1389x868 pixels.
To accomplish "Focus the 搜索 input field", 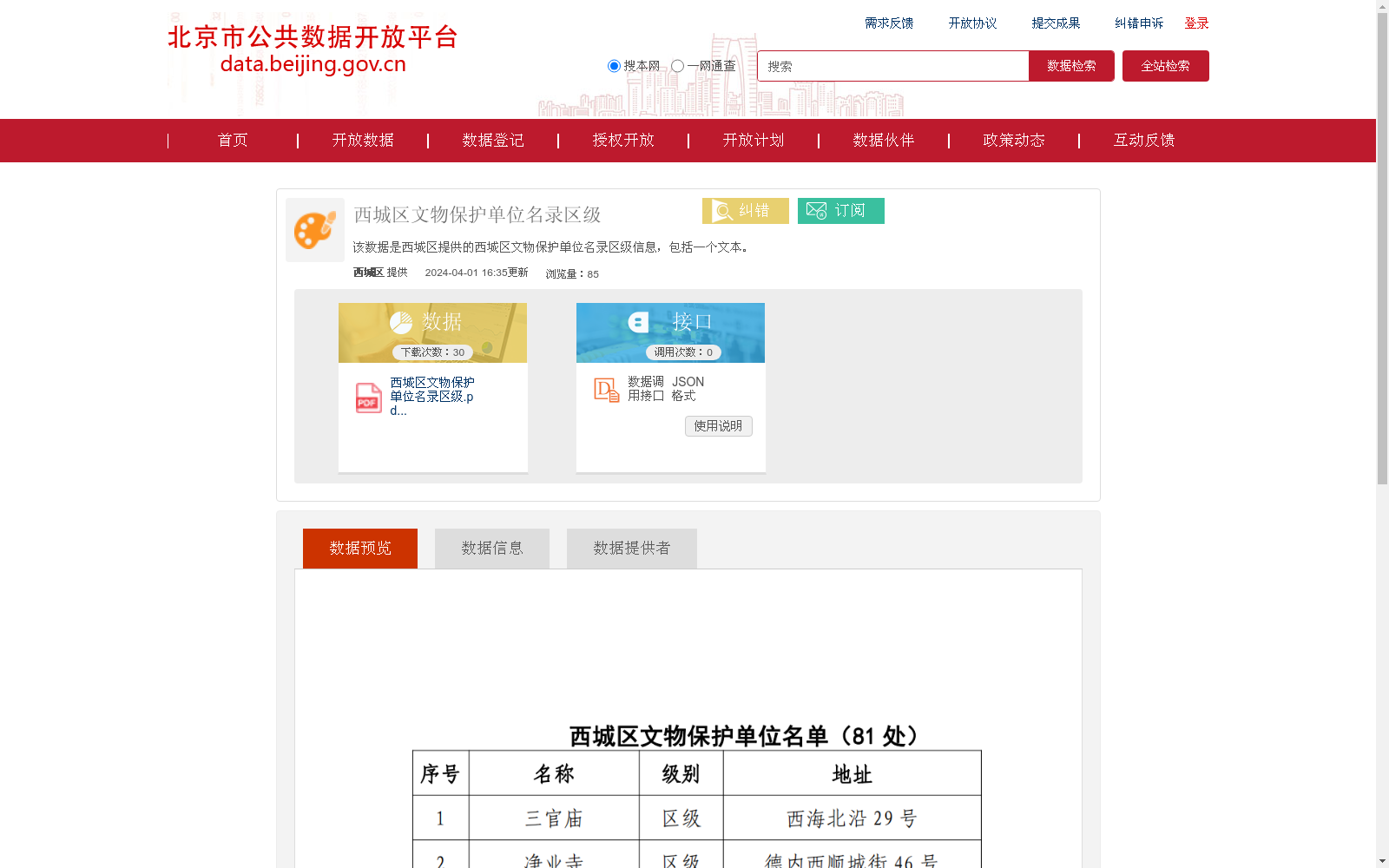I will [x=893, y=66].
